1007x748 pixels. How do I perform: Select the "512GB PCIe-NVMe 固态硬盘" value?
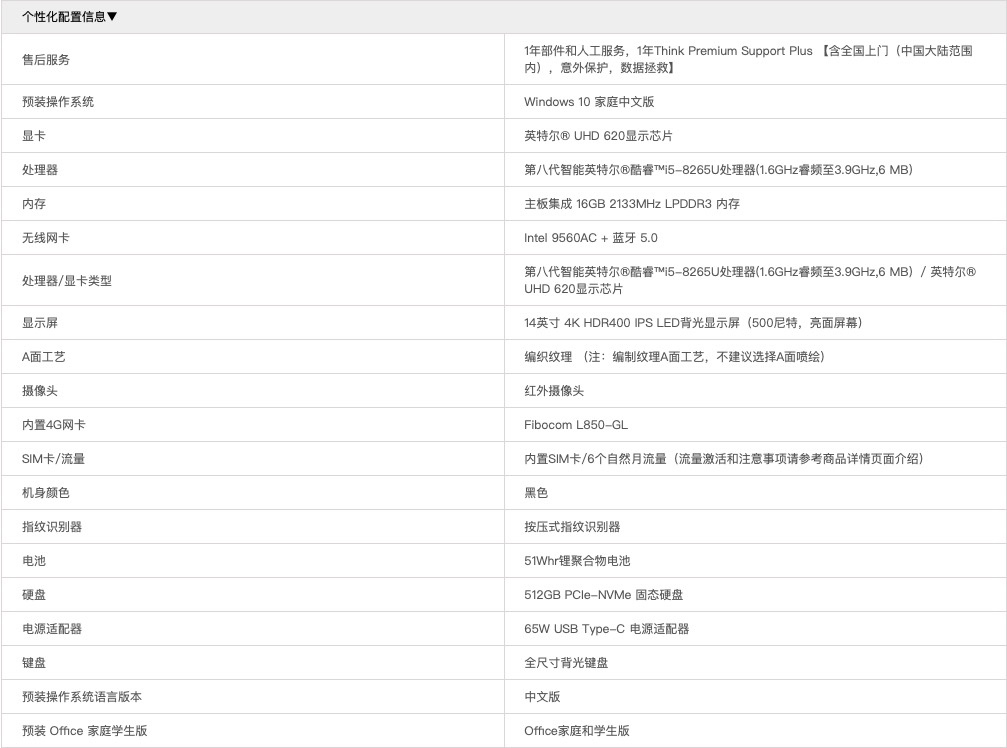click(604, 595)
